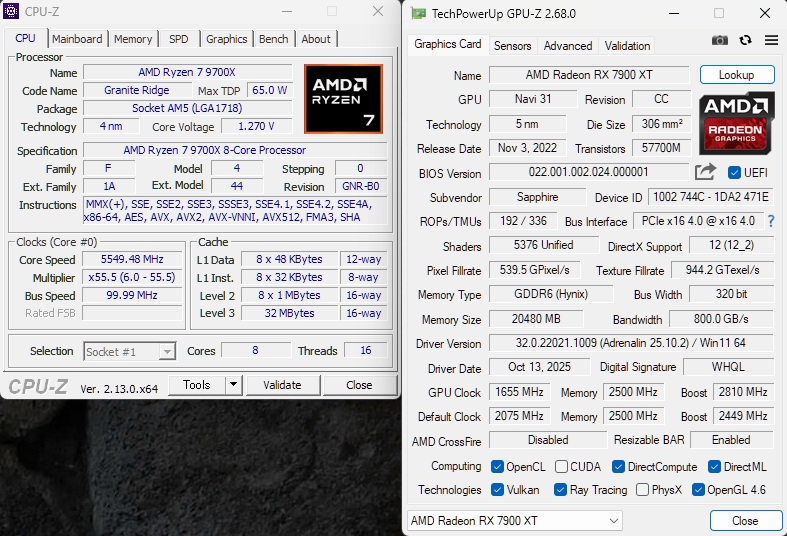Click the Bus Interface question mark icon
The image size is (787, 536).
771,221
